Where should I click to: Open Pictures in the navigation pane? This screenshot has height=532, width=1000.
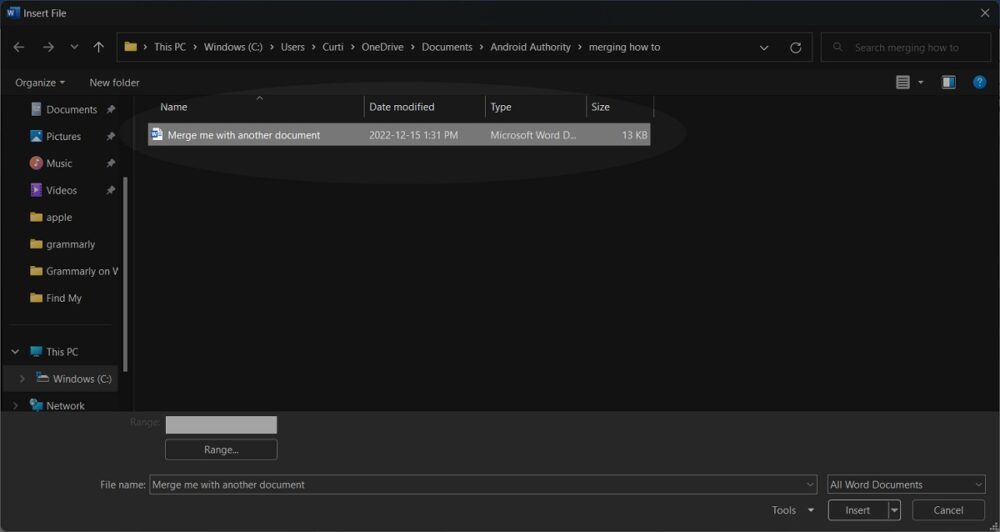pos(63,137)
